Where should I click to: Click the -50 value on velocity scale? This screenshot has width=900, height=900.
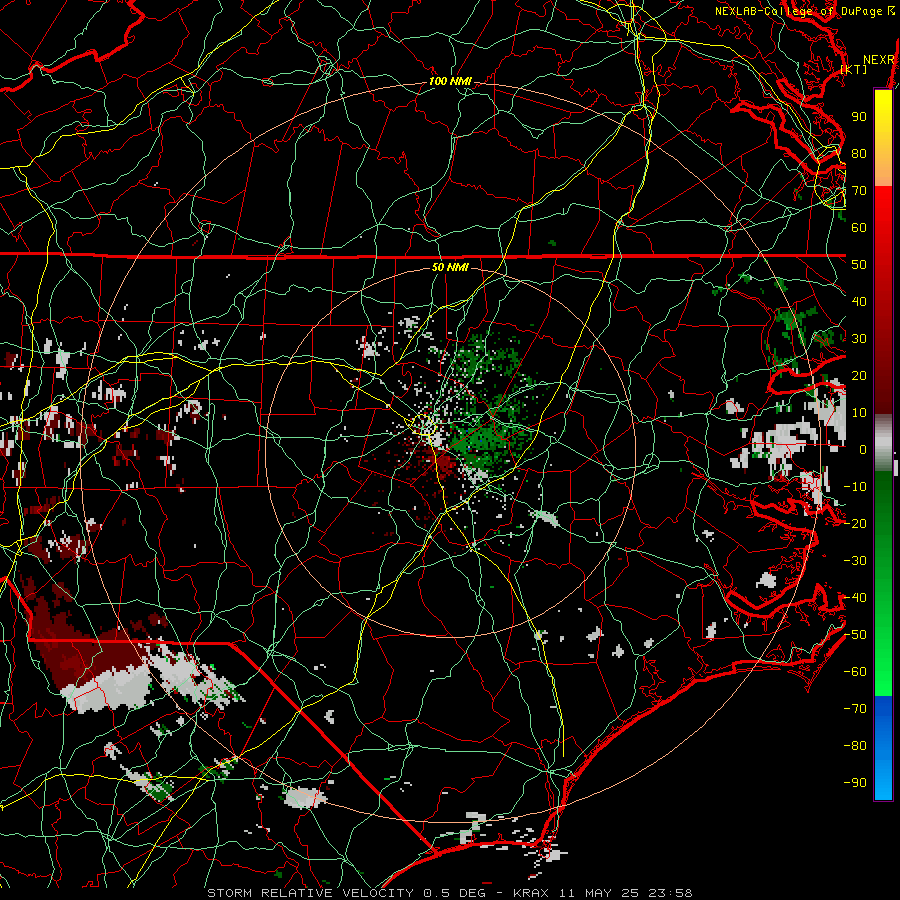pyautogui.click(x=855, y=635)
